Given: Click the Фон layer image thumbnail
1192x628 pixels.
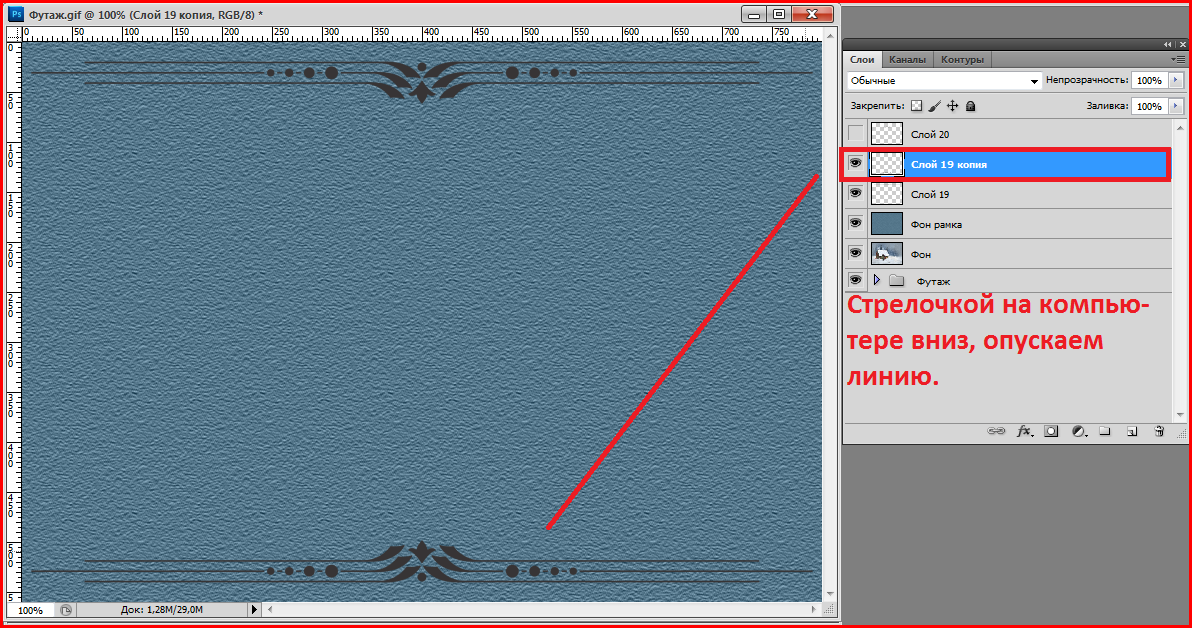Looking at the screenshot, I should [886, 252].
